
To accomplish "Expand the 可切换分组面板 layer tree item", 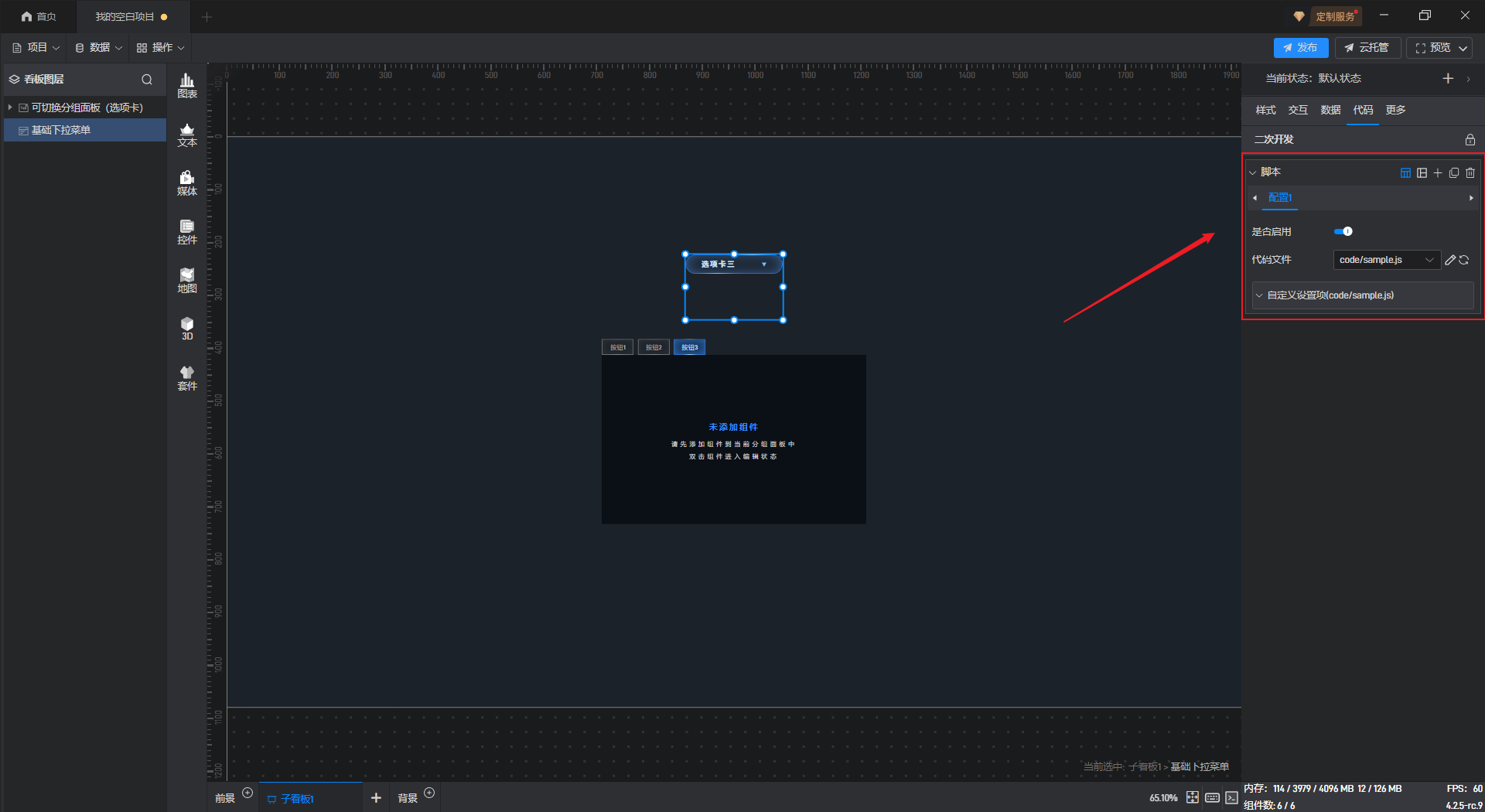I will coord(10,107).
